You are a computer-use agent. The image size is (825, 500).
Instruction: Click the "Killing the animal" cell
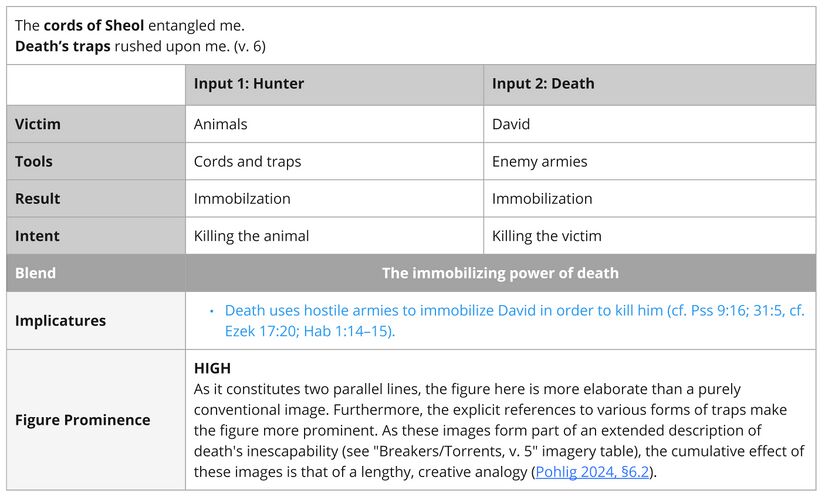(x=251, y=236)
